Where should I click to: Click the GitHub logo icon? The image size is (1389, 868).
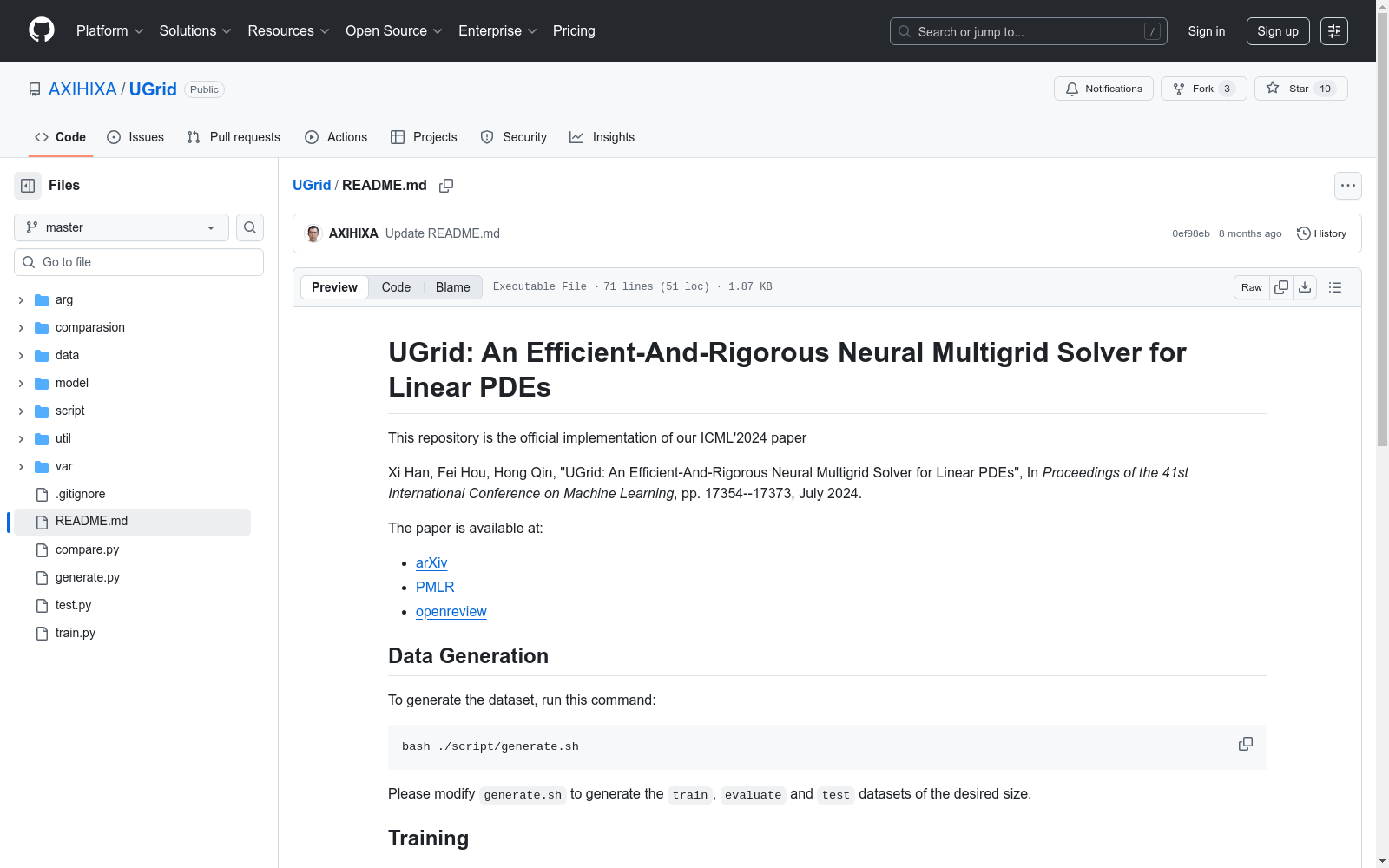pyautogui.click(x=42, y=30)
